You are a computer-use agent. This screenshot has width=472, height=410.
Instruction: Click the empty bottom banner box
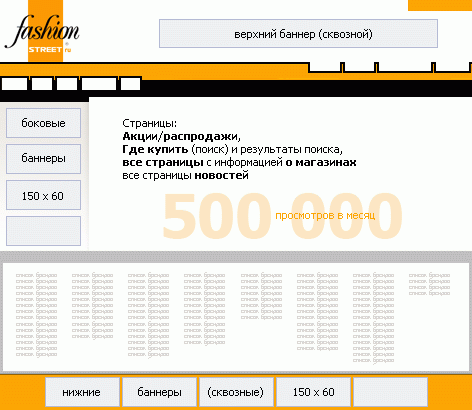[x=390, y=392]
